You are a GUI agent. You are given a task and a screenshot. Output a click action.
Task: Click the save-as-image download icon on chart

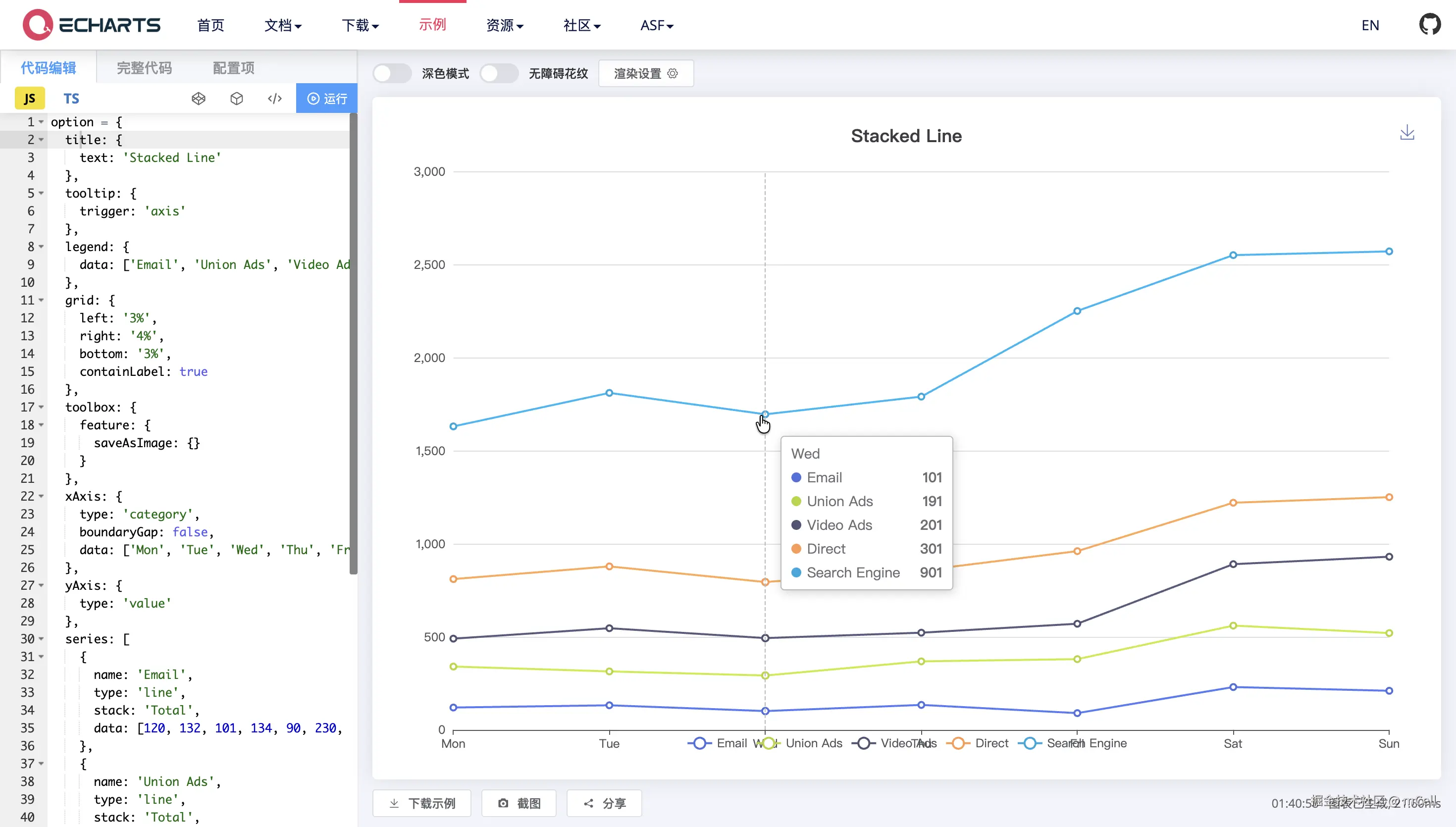1406,133
